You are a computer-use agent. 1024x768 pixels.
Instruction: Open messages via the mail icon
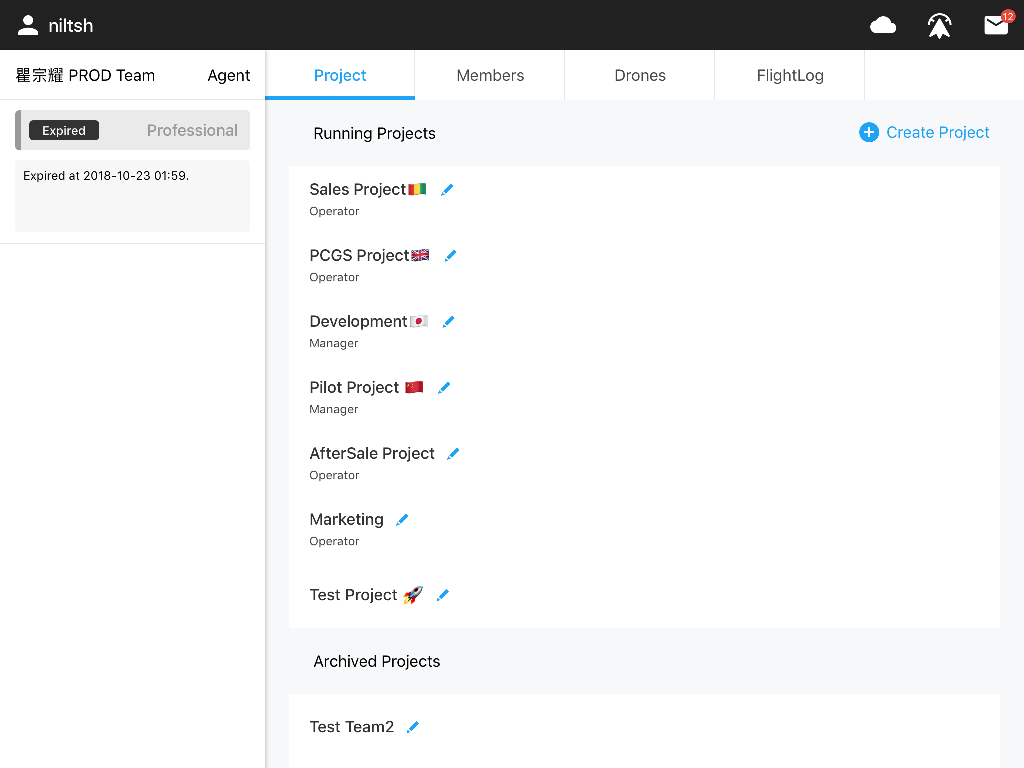(x=996, y=24)
